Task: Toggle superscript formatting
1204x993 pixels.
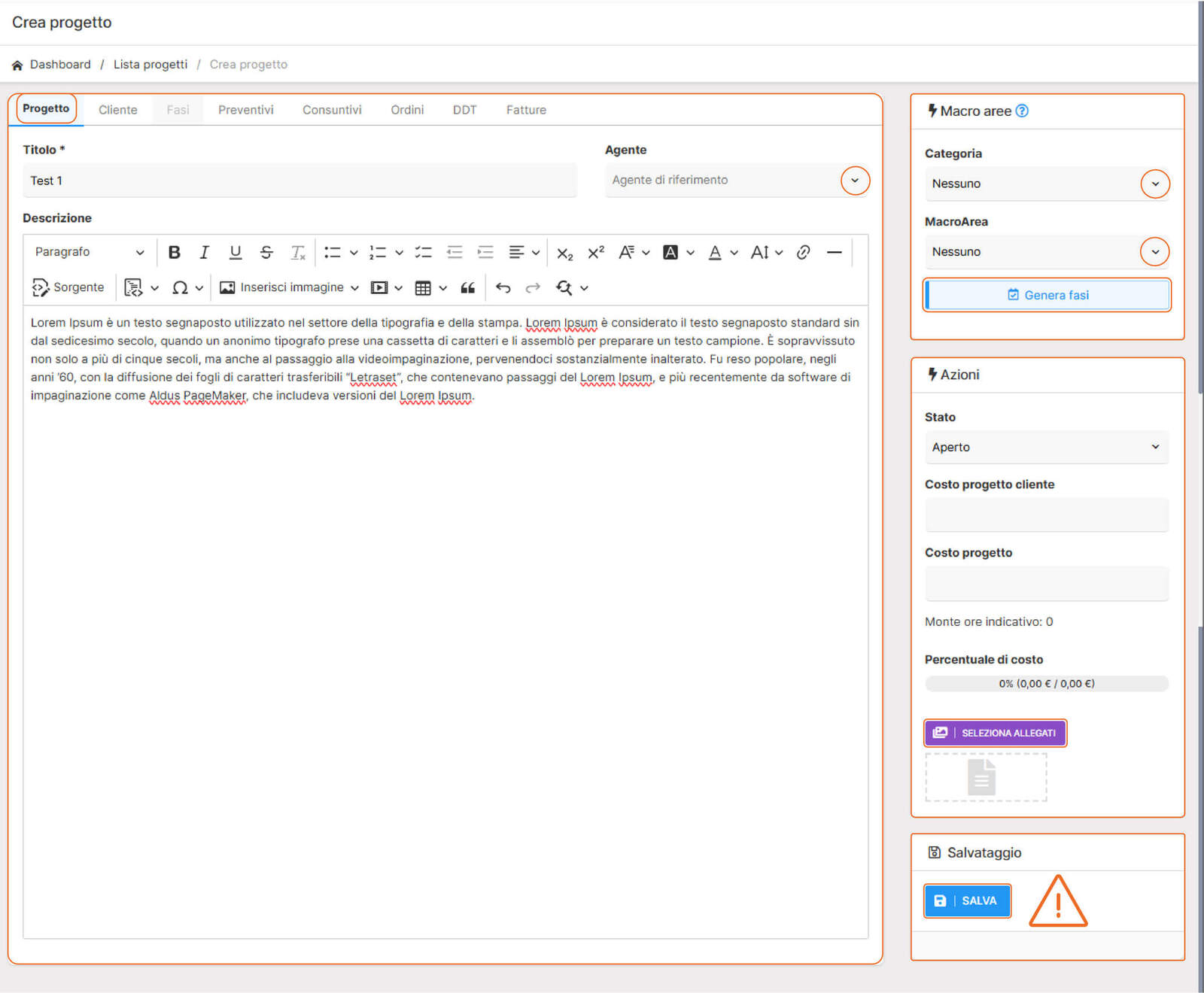Action: pyautogui.click(x=595, y=253)
